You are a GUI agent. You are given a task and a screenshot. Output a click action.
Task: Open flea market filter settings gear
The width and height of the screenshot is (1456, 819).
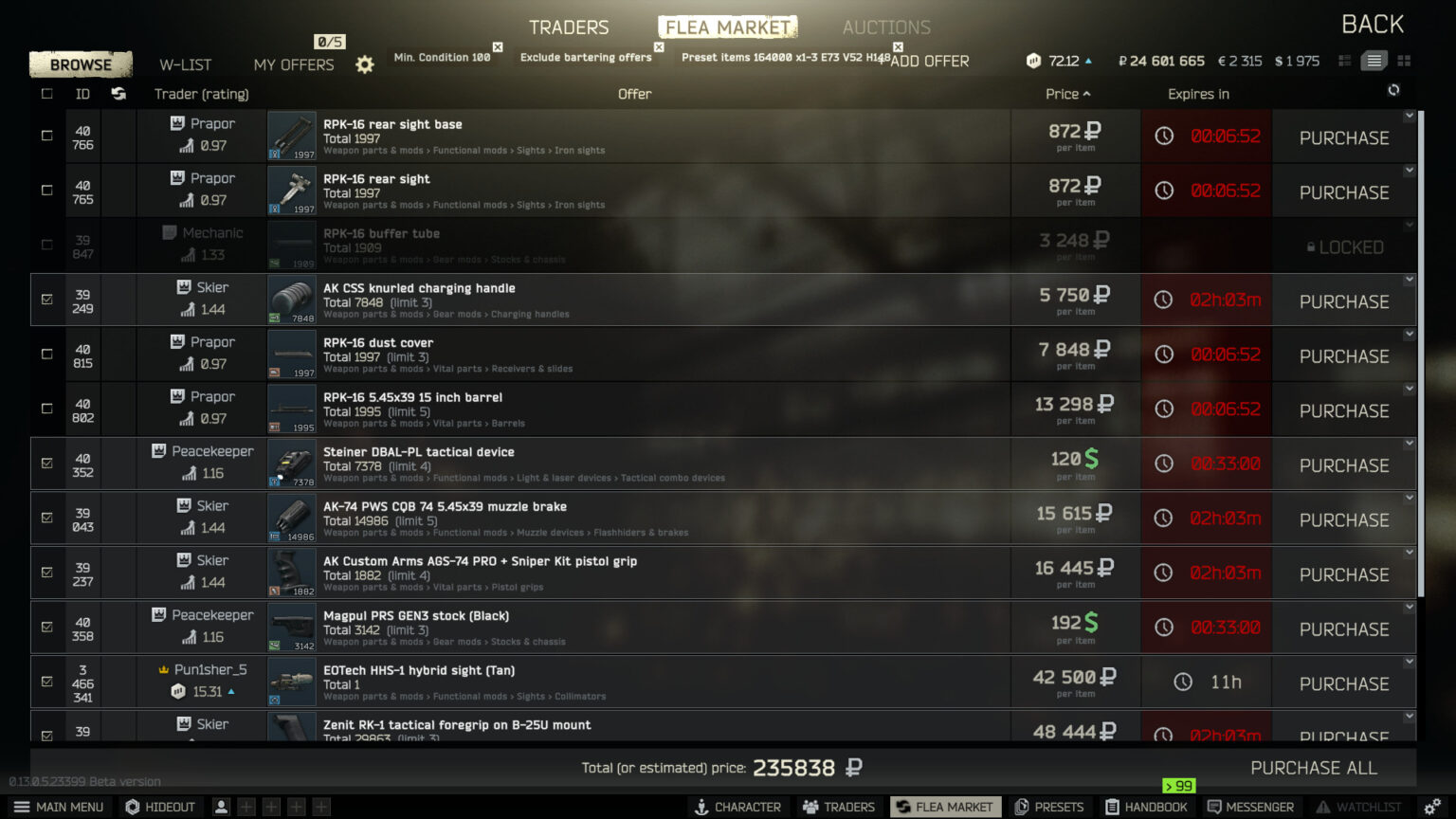coord(364,64)
